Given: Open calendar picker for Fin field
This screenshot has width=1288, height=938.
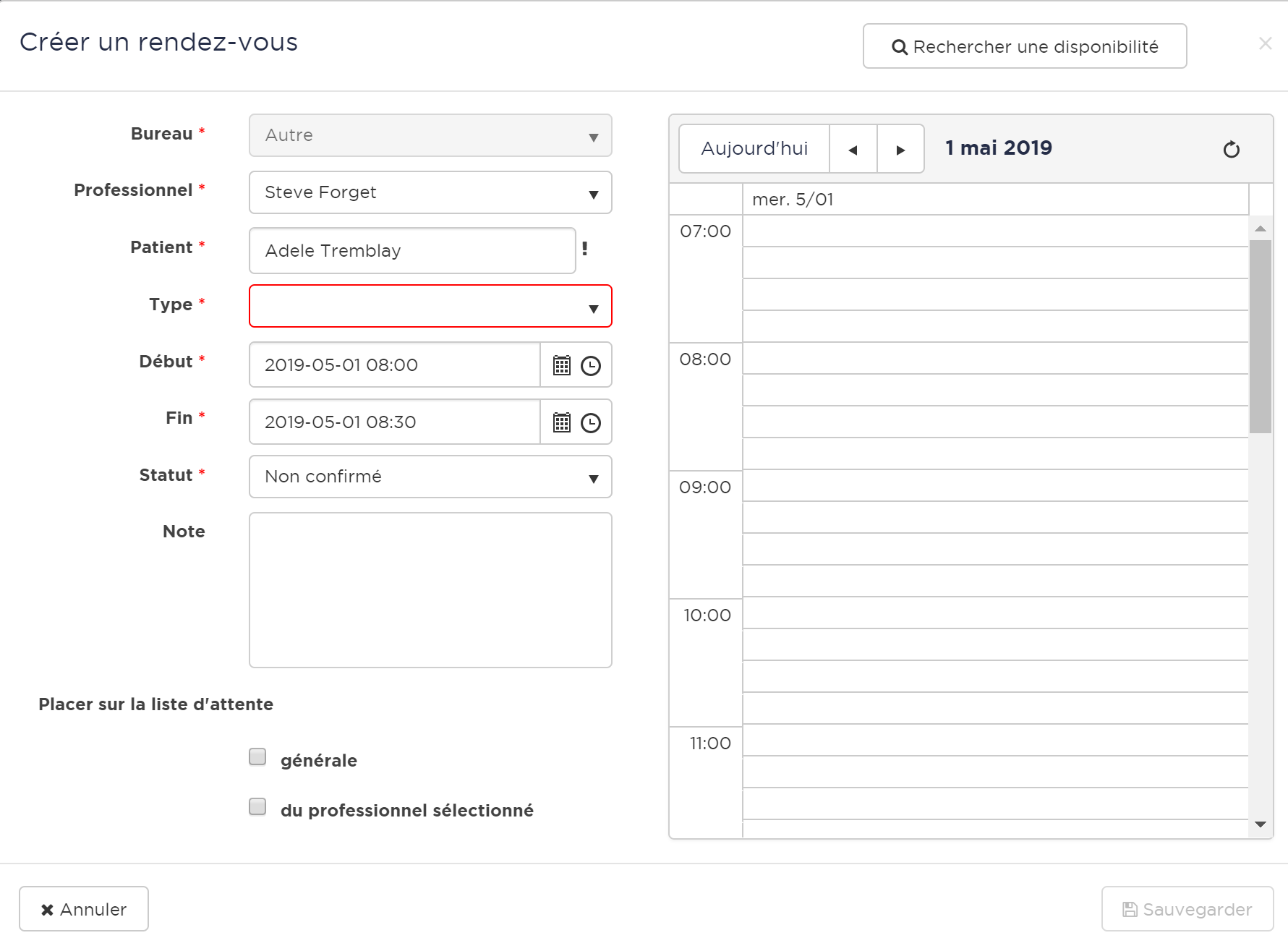Looking at the screenshot, I should pos(561,422).
